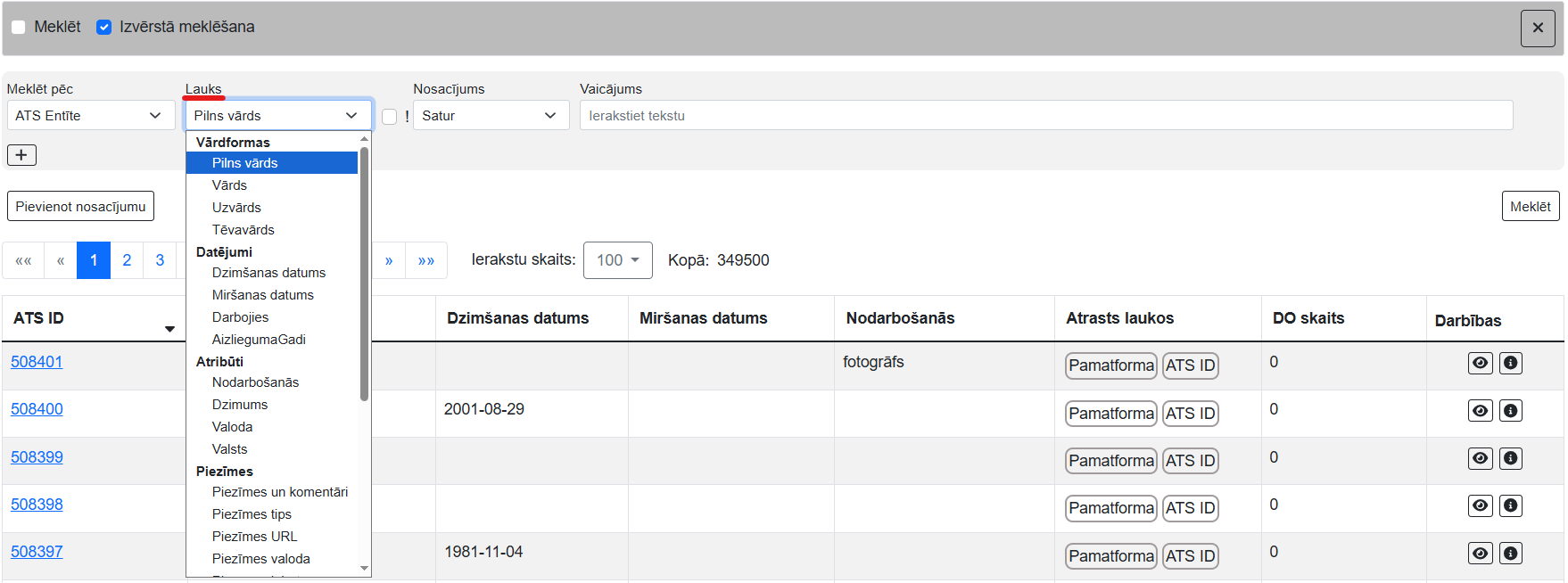Expand the Satur condition dropdown

(490, 116)
